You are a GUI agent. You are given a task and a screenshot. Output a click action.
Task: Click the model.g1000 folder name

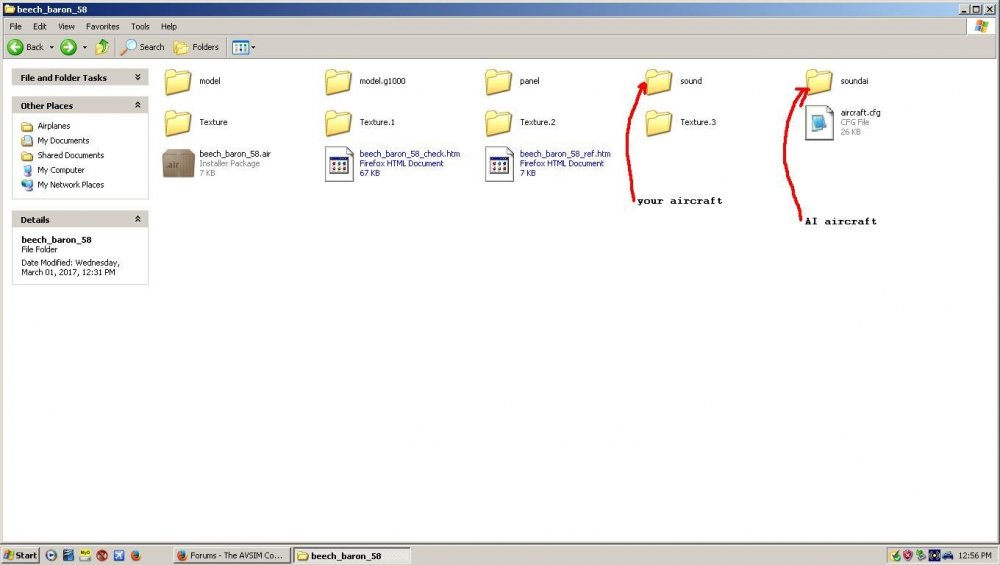point(382,81)
